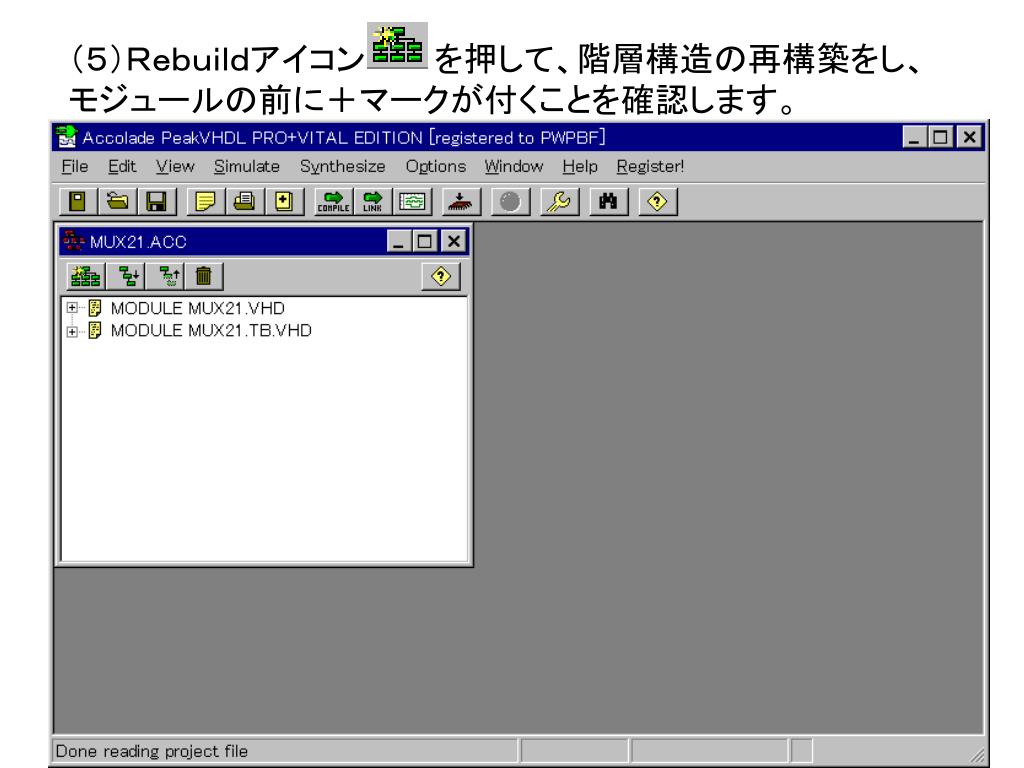Click the gray circle stop icon
1024x768 pixels.
coord(509,201)
